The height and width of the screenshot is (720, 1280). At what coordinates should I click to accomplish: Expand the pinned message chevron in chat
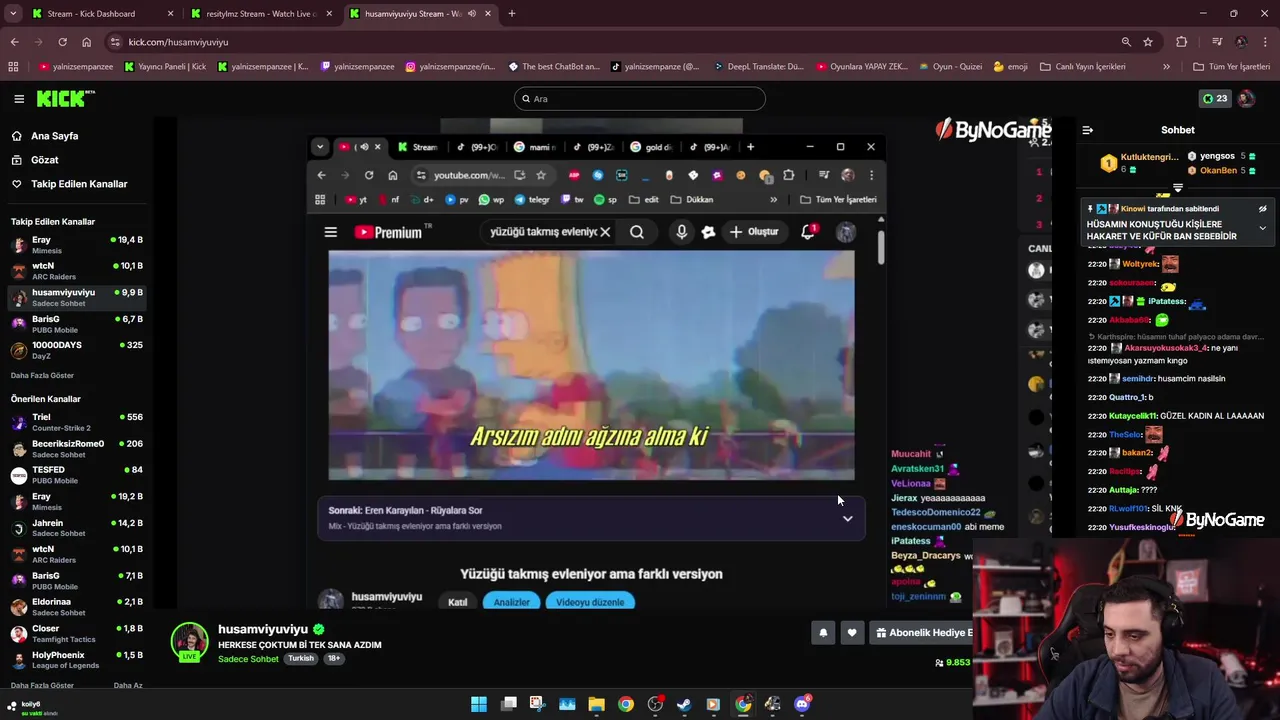click(1263, 228)
